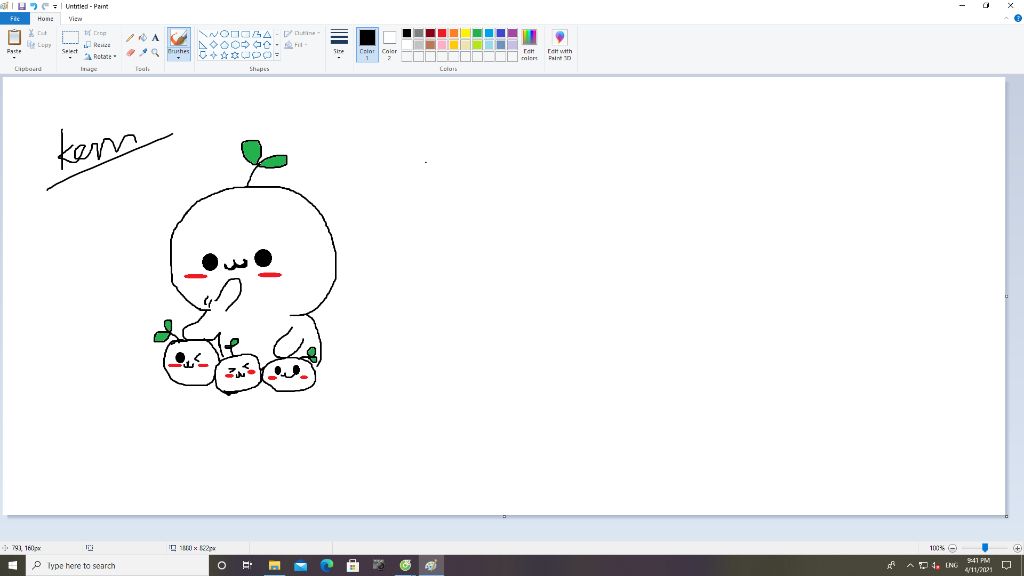Select the Fill with color bucket tool
The image size is (1024, 576).
click(x=142, y=38)
